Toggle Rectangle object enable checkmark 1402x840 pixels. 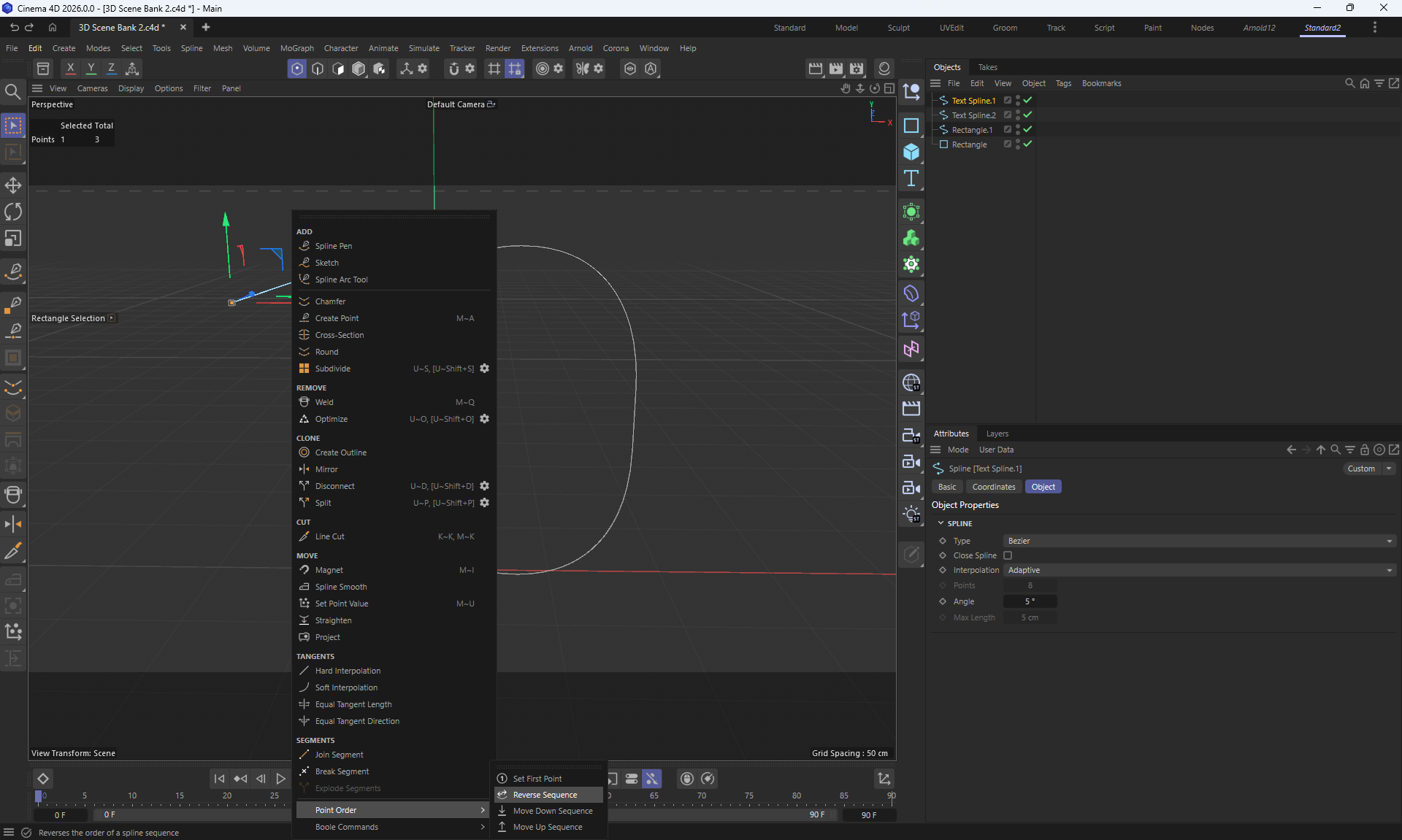1027,145
